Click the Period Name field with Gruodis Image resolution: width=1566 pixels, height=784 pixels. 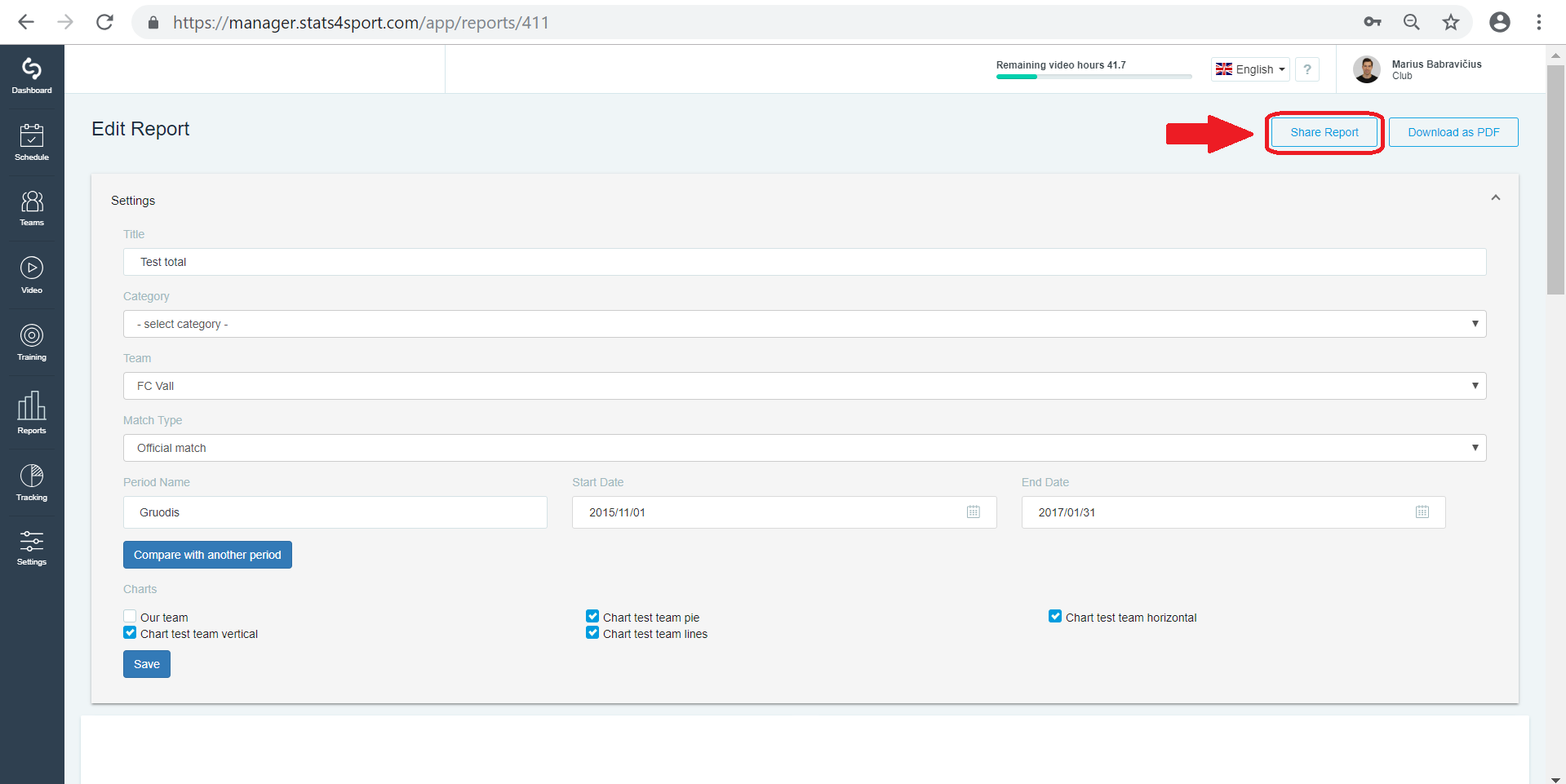[x=335, y=512]
